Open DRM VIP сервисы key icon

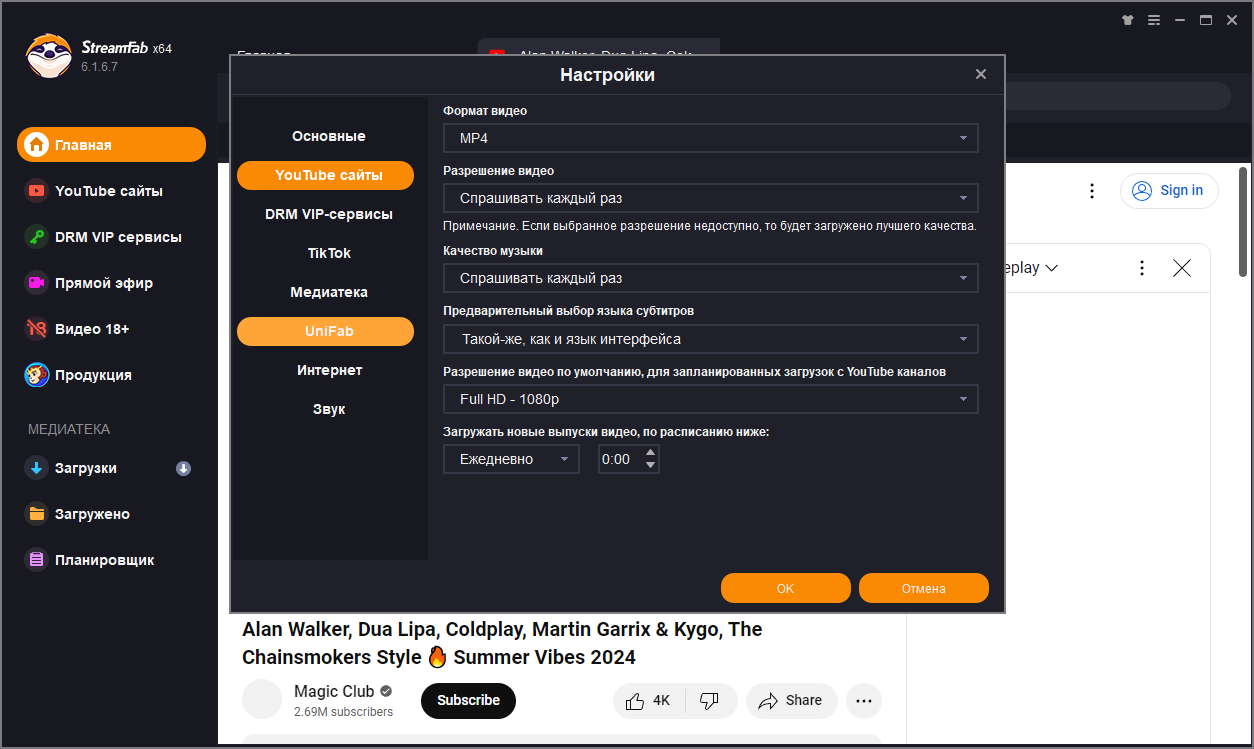pyautogui.click(x=37, y=237)
